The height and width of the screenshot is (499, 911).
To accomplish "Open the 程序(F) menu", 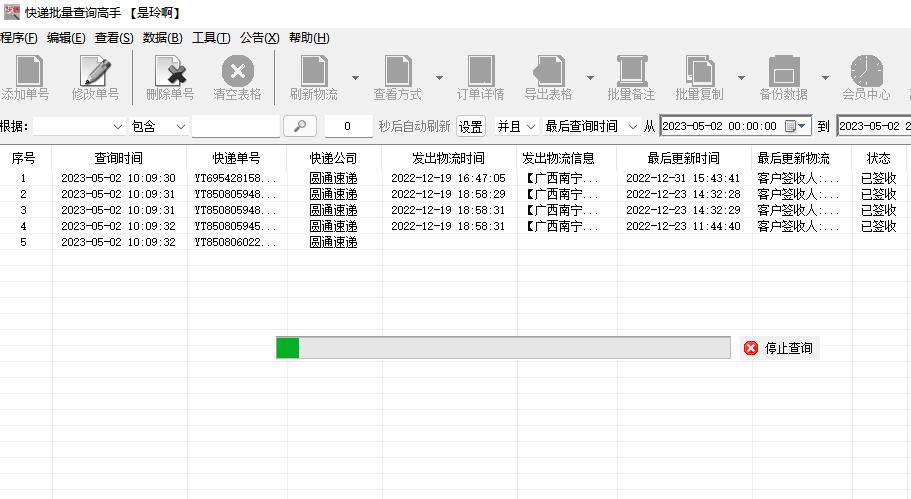I will pos(19,38).
